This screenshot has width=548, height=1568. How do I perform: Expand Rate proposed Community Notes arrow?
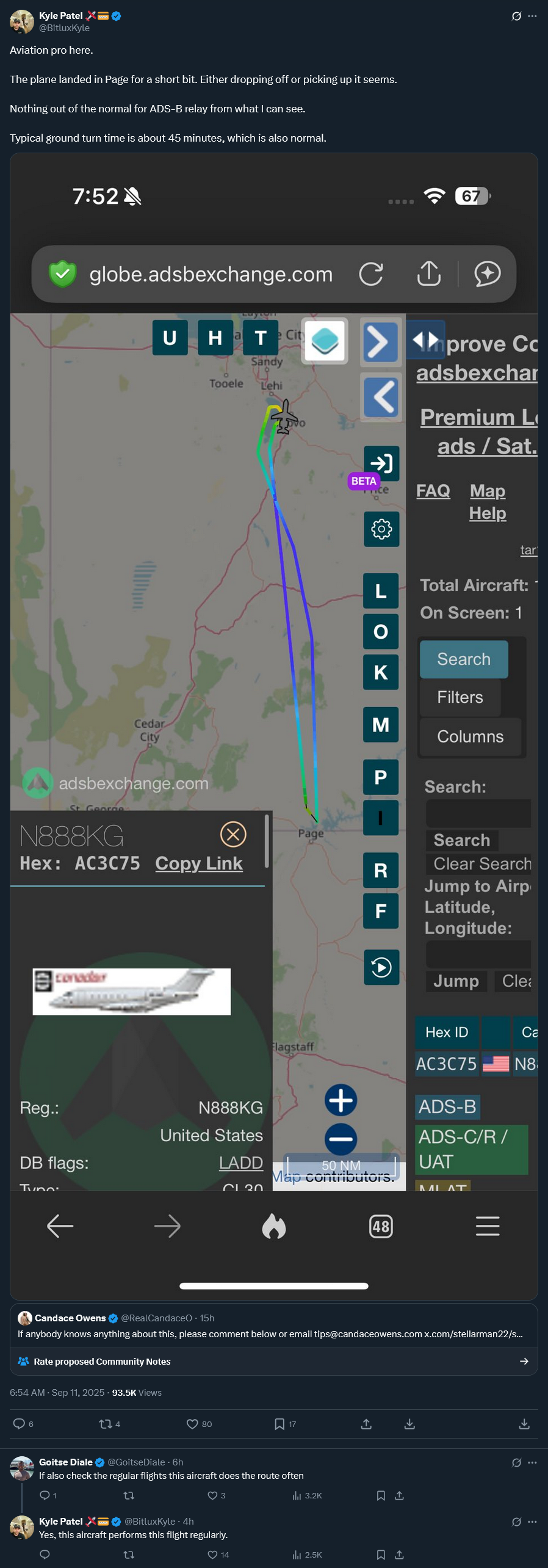(524, 1362)
